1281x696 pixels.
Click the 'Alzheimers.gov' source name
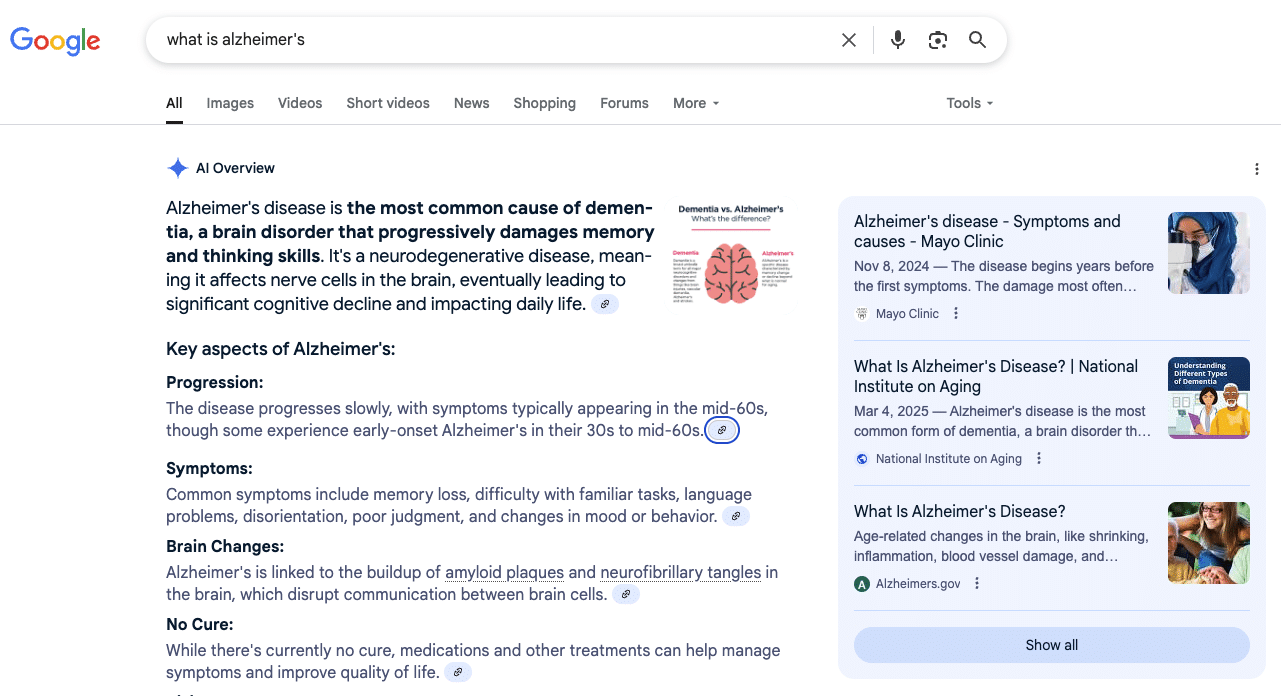tap(918, 584)
